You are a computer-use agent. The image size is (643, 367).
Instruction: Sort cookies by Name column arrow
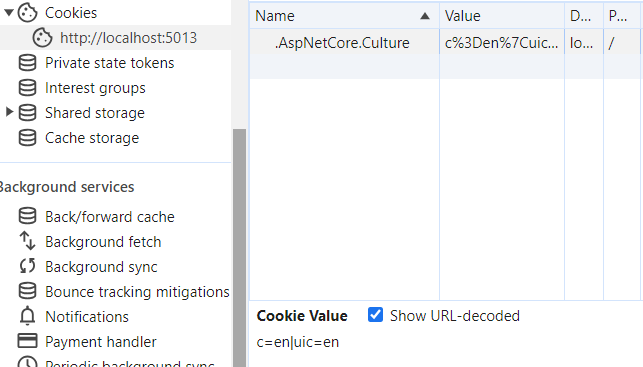[425, 16]
